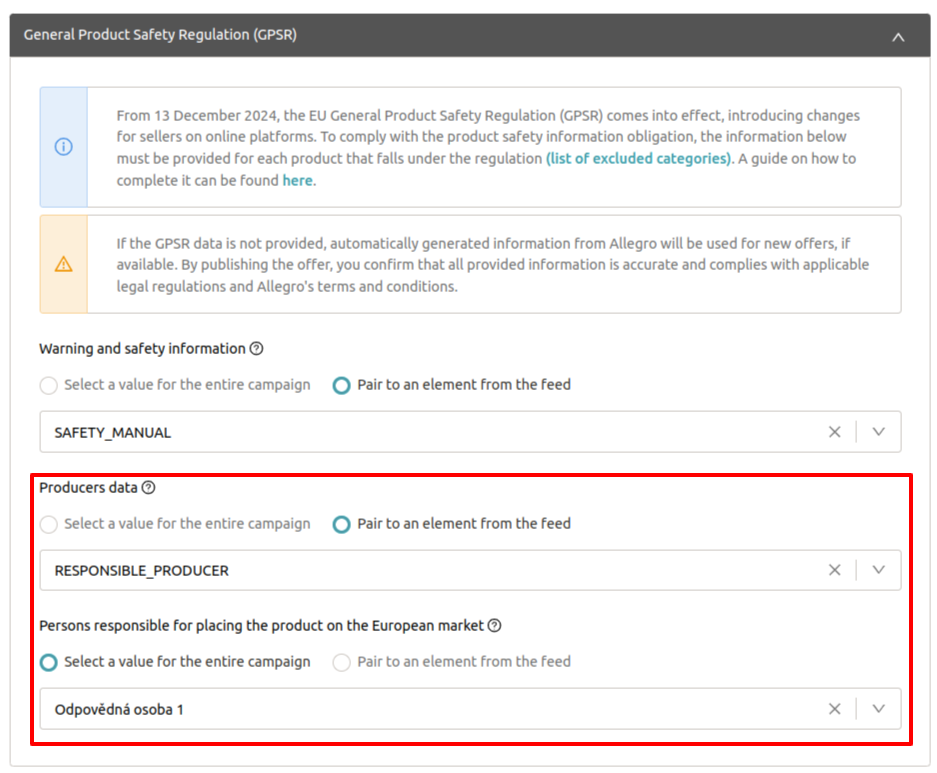This screenshot has height=773, width=937.
Task: Collapse the General Product Safety Regulation section
Action: (x=898, y=36)
